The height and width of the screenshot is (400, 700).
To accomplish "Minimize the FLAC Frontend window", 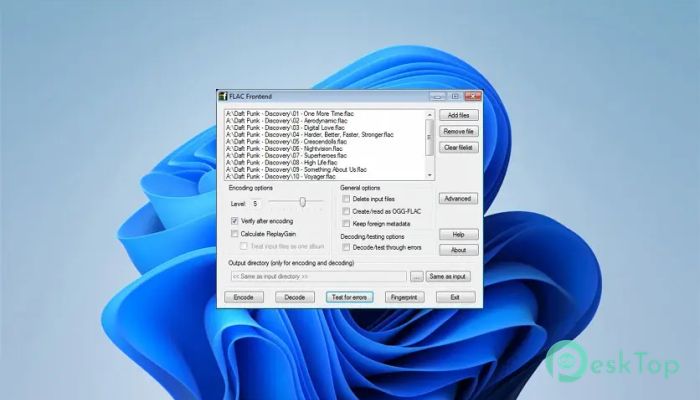I will (x=438, y=96).
